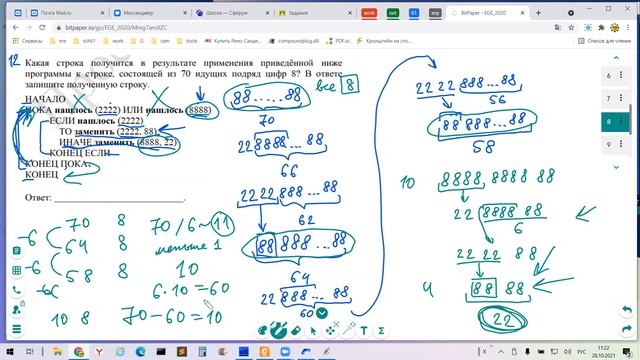Open the Chrome extensions puzzle icon
The height and width of the screenshot is (360, 640).
coord(601,27)
